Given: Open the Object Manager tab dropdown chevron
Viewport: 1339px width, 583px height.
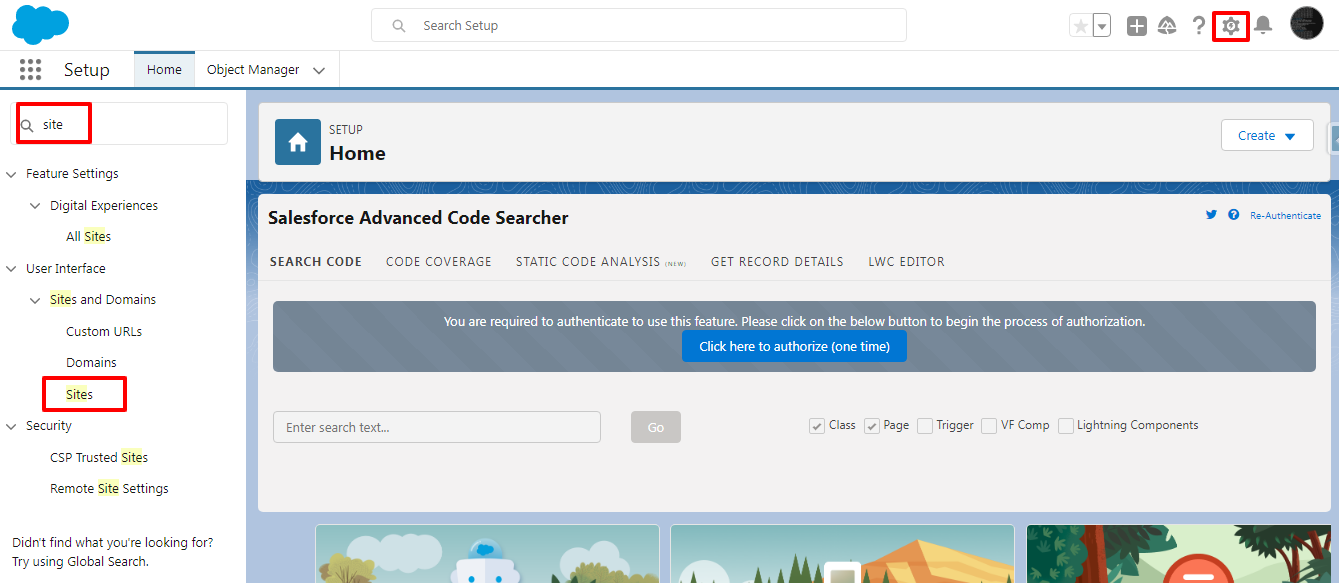Looking at the screenshot, I should tap(319, 70).
